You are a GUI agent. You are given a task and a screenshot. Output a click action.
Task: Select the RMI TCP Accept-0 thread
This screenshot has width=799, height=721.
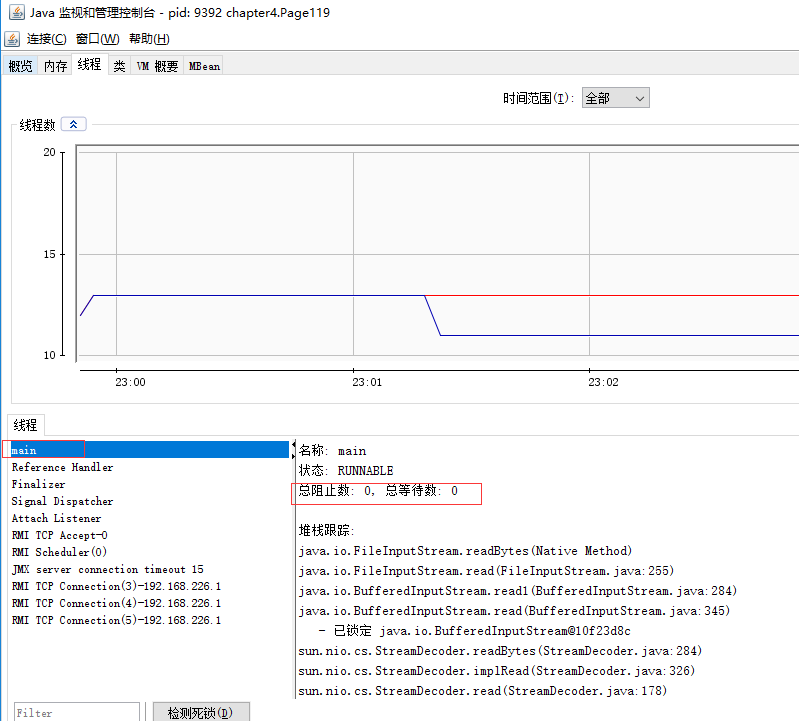click(x=60, y=535)
